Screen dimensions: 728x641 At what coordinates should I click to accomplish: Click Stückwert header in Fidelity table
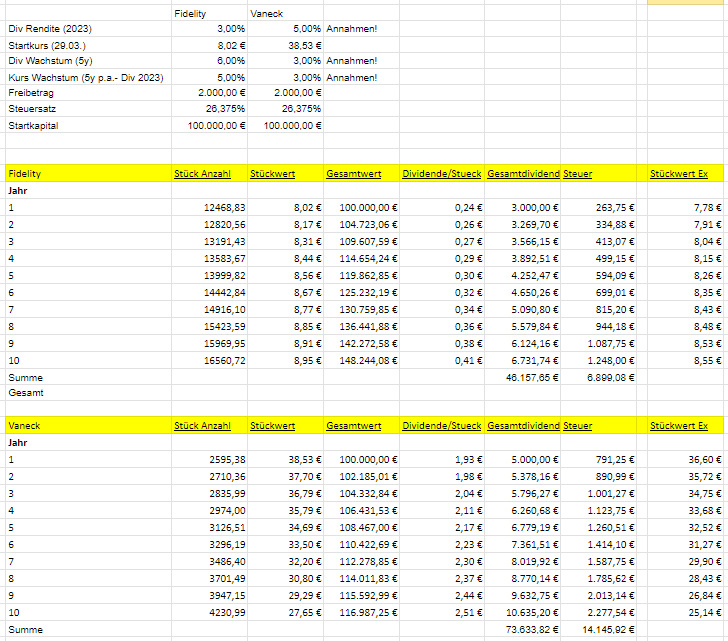[273, 174]
